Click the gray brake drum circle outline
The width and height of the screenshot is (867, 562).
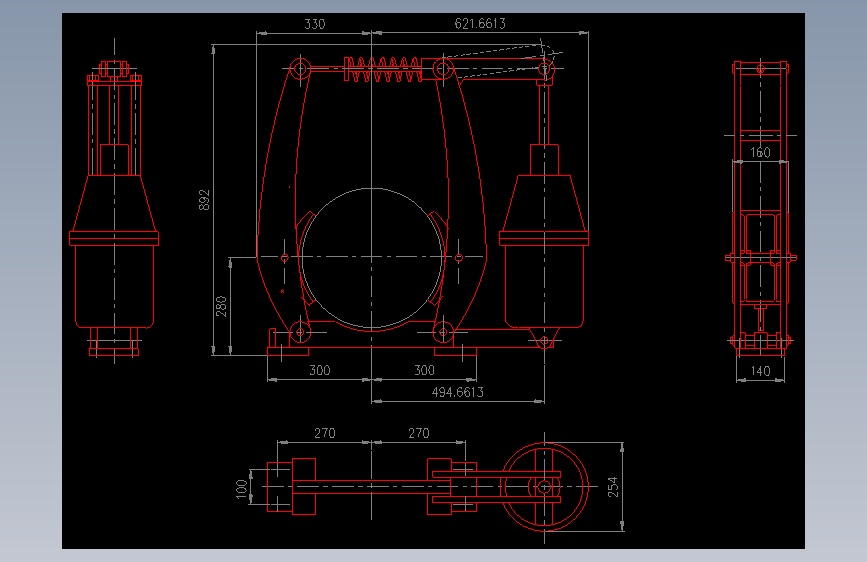(x=372, y=257)
